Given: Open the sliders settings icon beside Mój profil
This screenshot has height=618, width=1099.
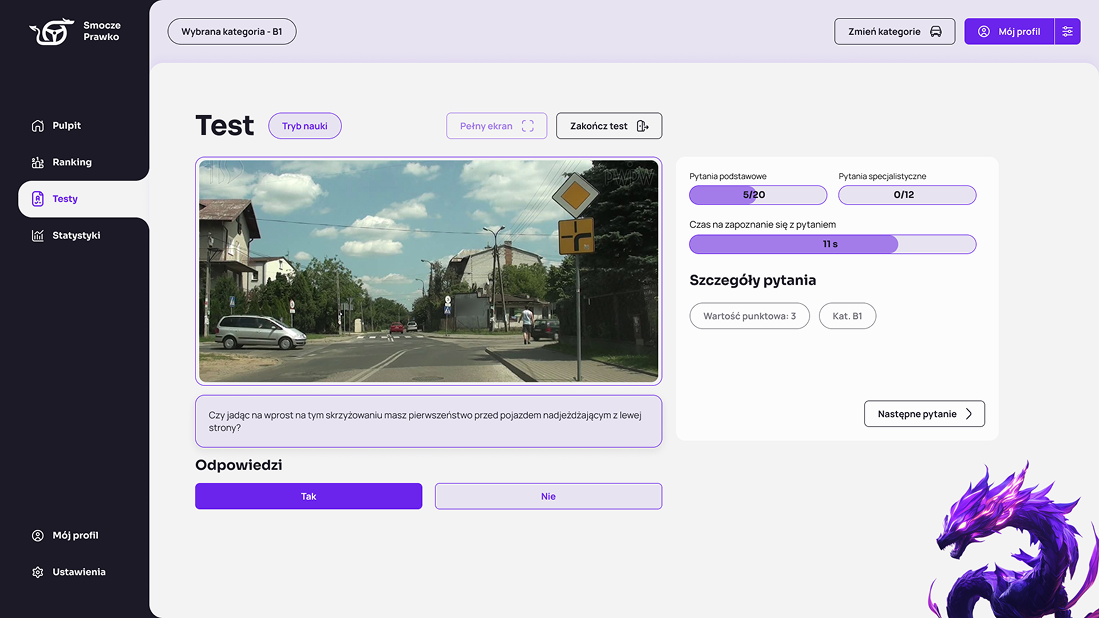Looking at the screenshot, I should point(1067,32).
